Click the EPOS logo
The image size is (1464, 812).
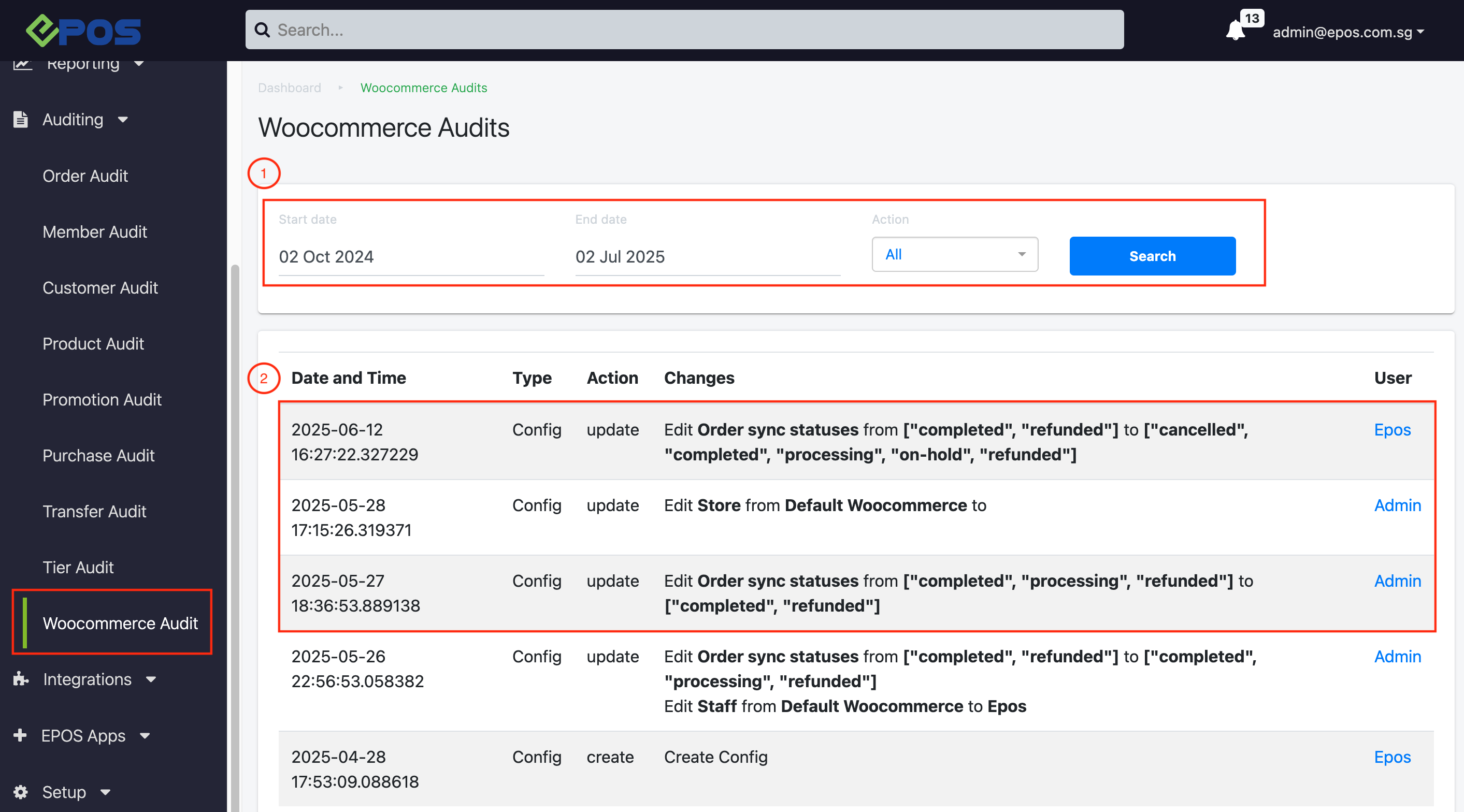83,31
